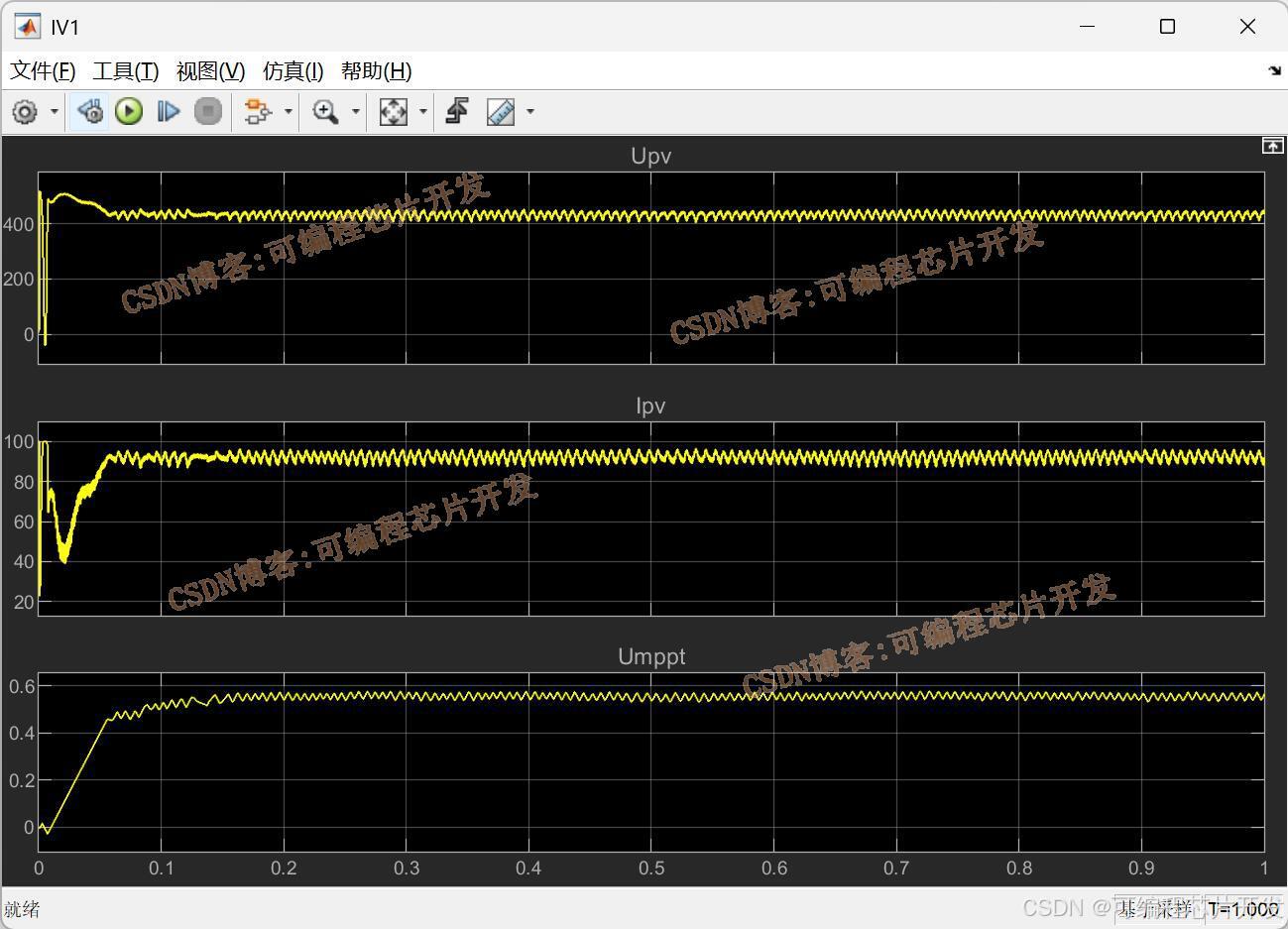Open the 工具(T) menu

pos(126,71)
